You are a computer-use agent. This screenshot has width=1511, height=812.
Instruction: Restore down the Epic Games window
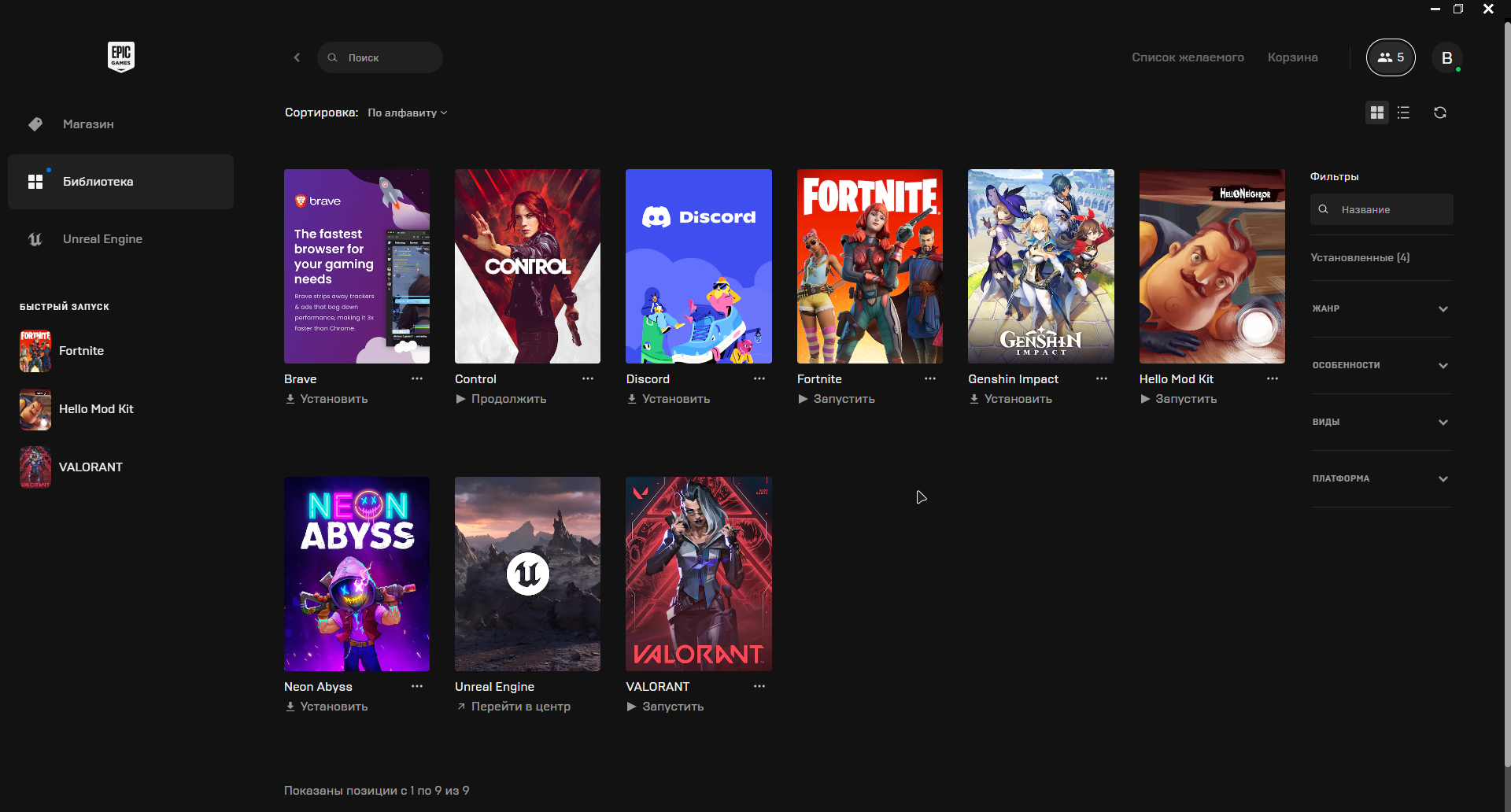click(1458, 9)
